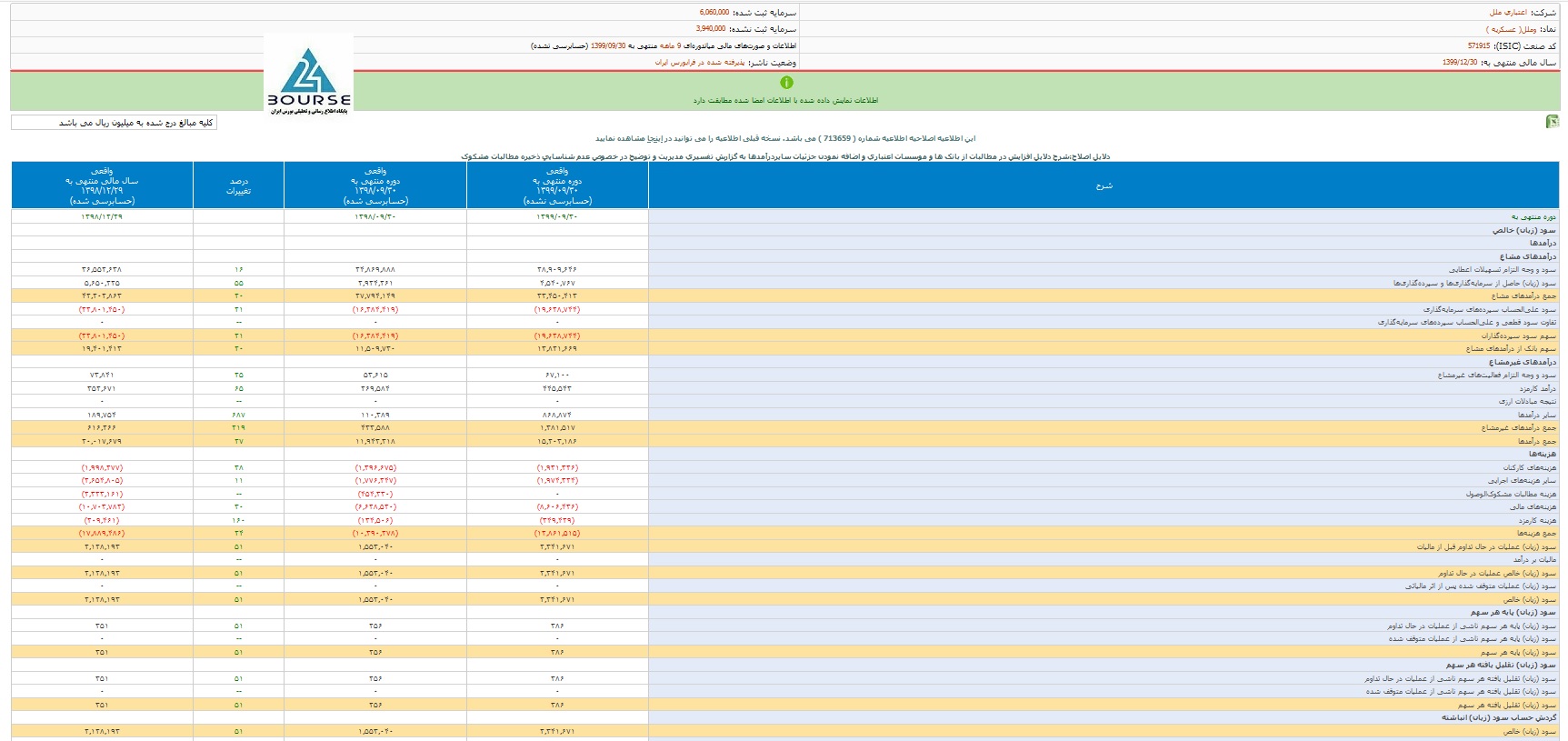Click the section heading 'گردش حساب سود (زیان) انباشته'
The width and height of the screenshot is (1568, 741).
(1498, 718)
